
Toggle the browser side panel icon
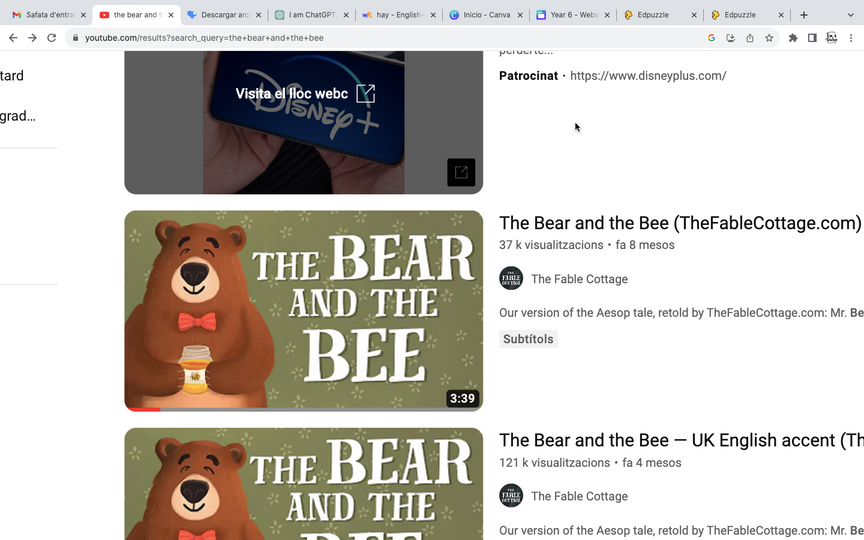pos(812,38)
